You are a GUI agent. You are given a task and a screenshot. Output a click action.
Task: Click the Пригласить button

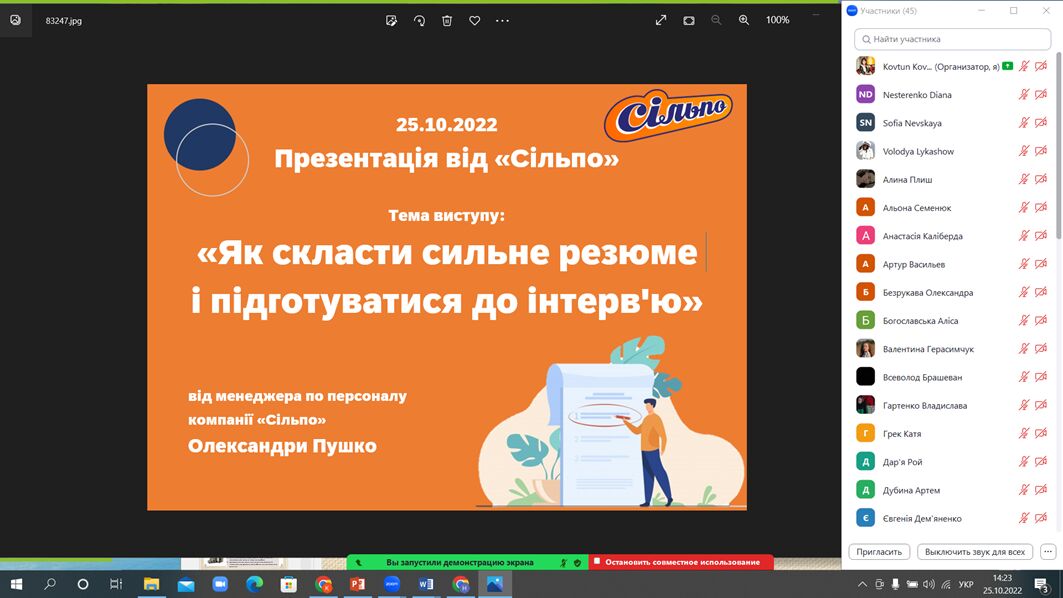point(879,552)
